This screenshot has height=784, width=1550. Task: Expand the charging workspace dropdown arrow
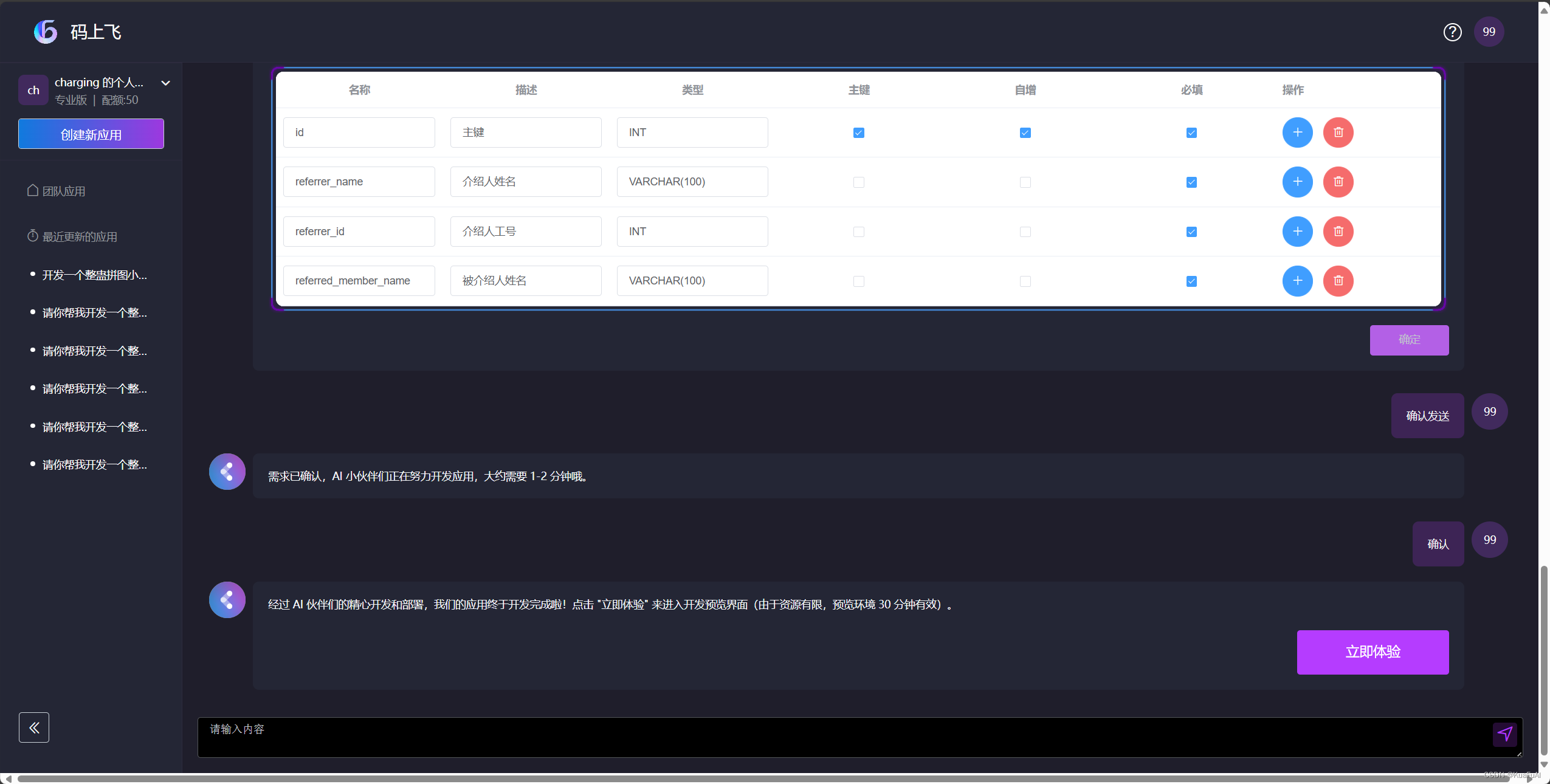coord(165,83)
